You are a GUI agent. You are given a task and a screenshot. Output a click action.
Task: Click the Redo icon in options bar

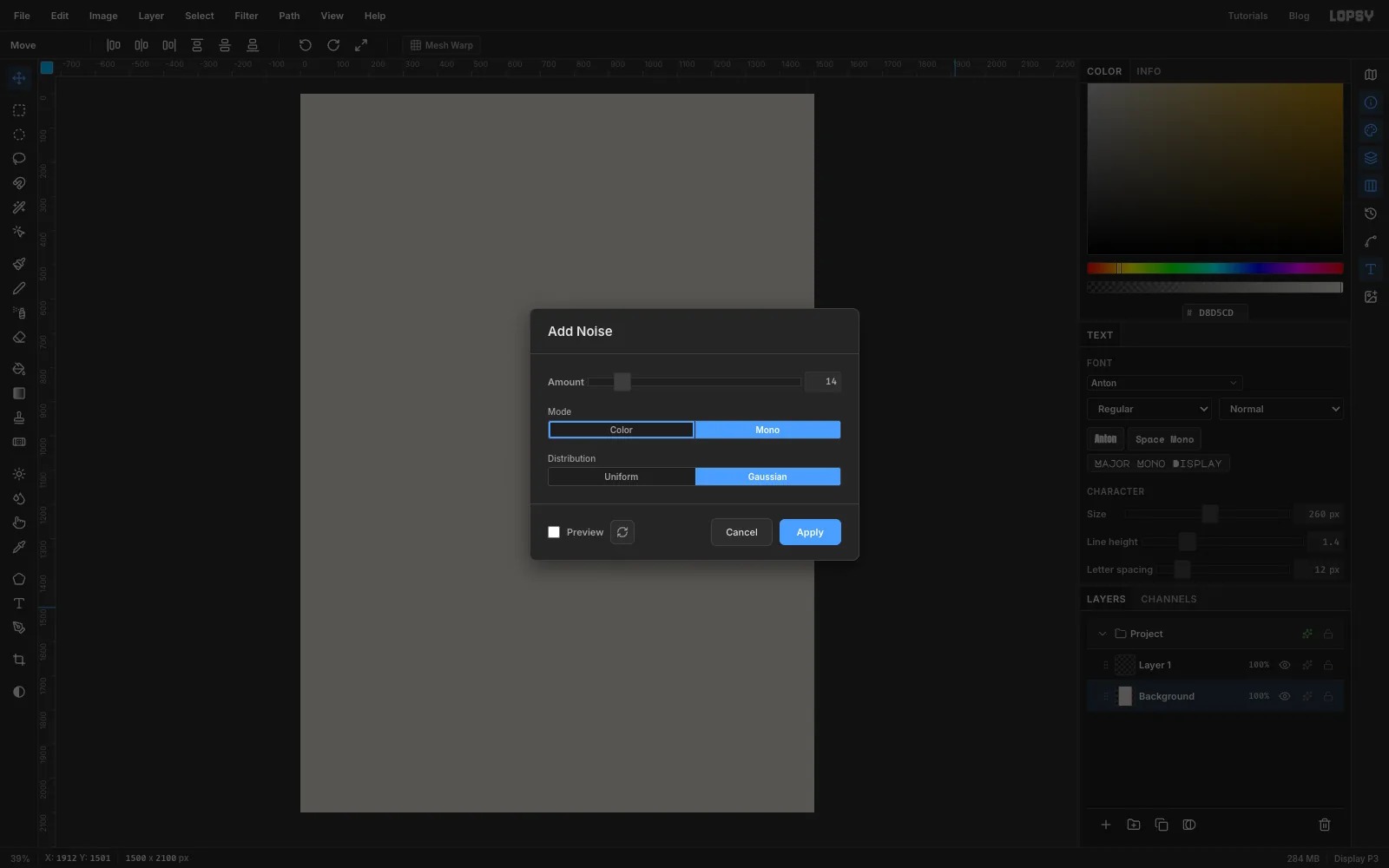(x=333, y=45)
